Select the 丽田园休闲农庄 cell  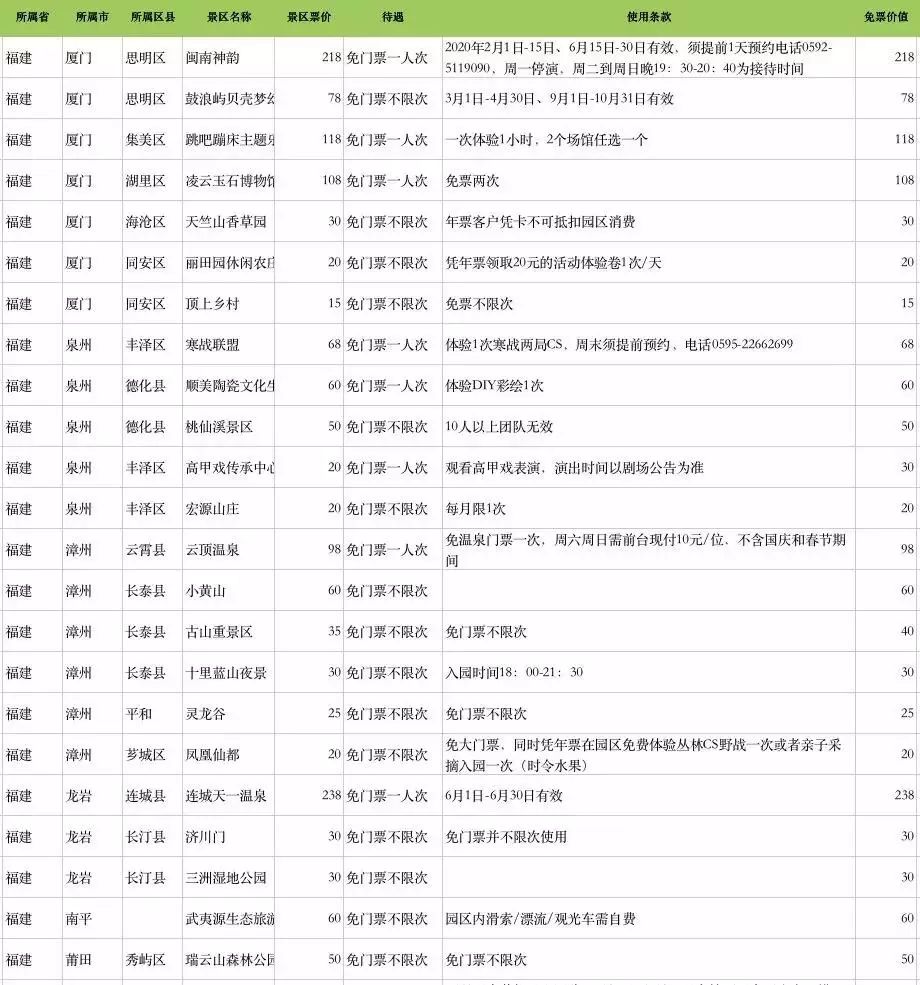[x=230, y=263]
